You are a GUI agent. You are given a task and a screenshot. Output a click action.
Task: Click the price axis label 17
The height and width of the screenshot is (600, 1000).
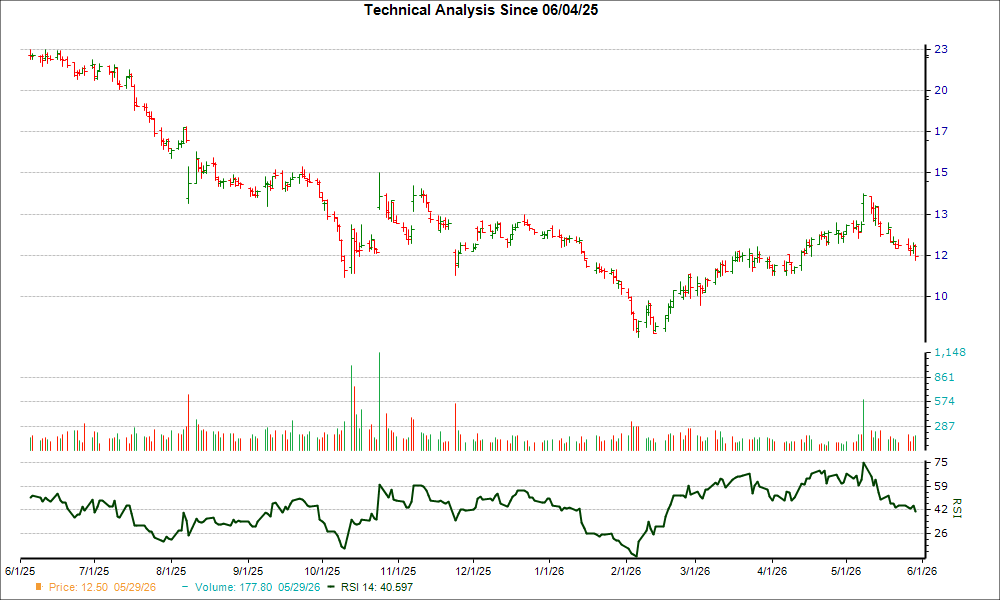coord(941,131)
